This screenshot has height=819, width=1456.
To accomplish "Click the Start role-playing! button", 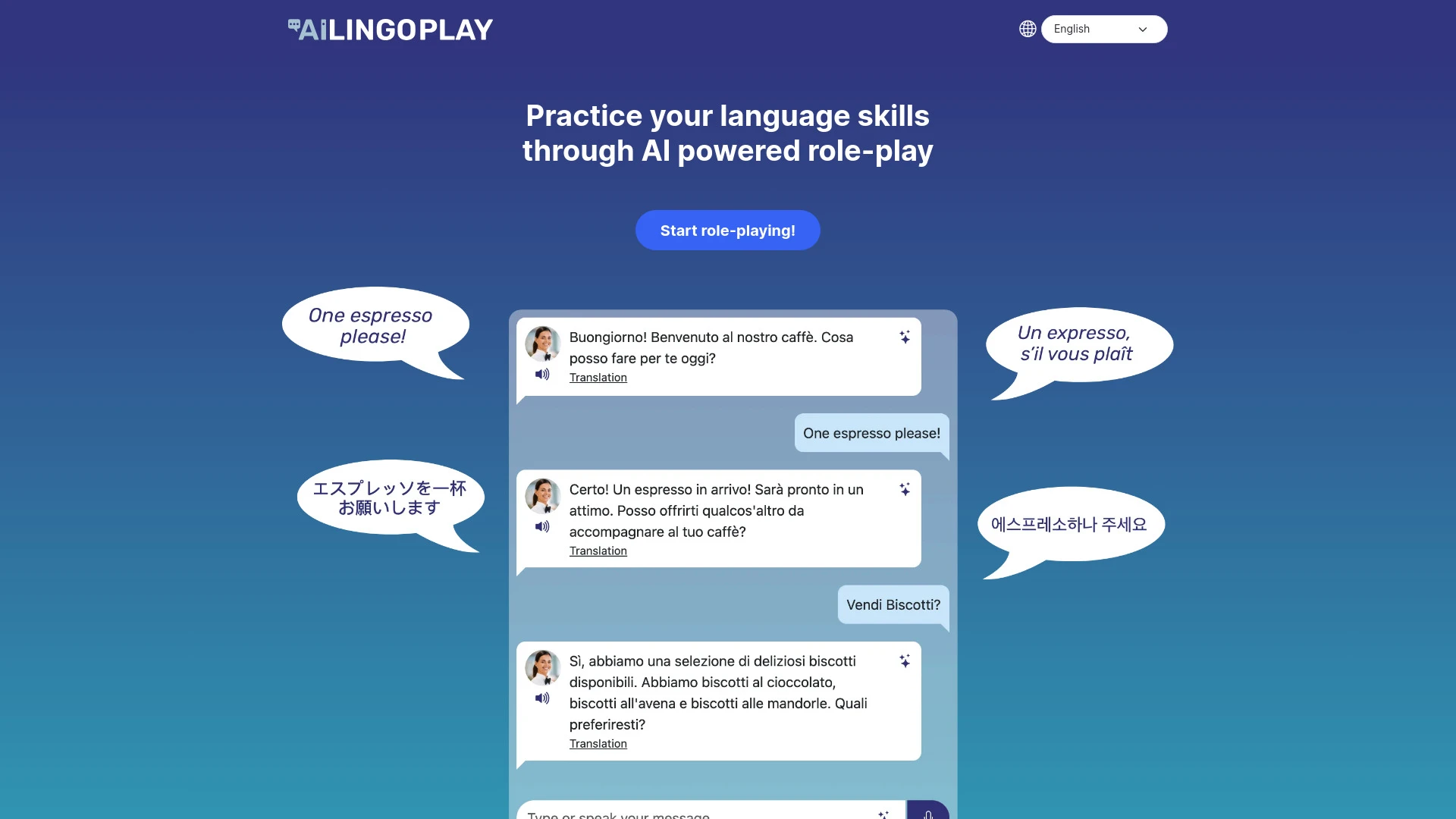I will tap(727, 229).
